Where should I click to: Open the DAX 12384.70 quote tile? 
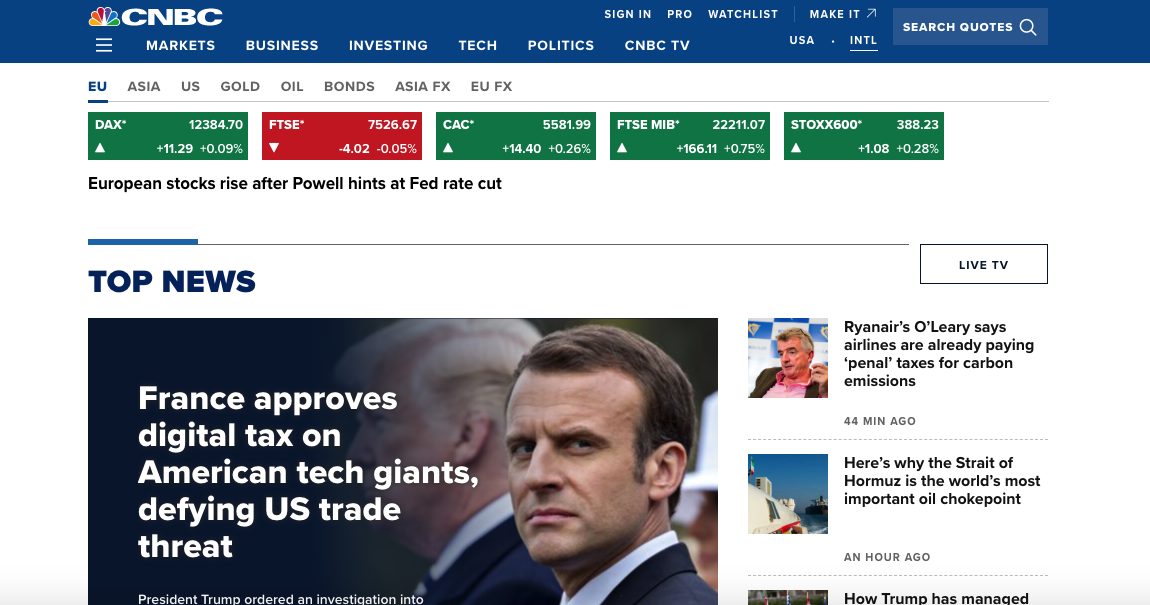pyautogui.click(x=168, y=136)
